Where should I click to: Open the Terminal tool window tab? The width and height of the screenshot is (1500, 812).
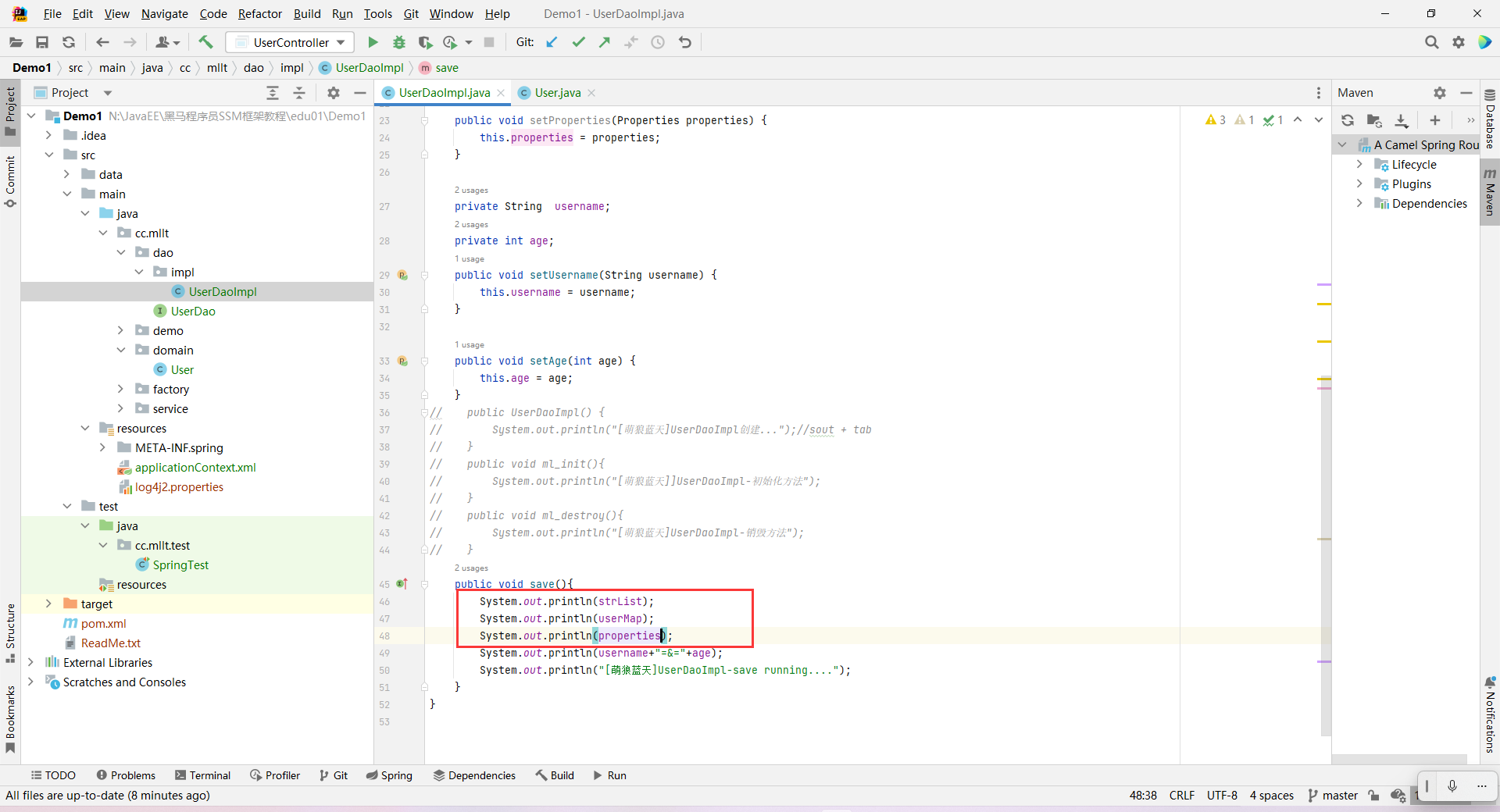(202, 775)
